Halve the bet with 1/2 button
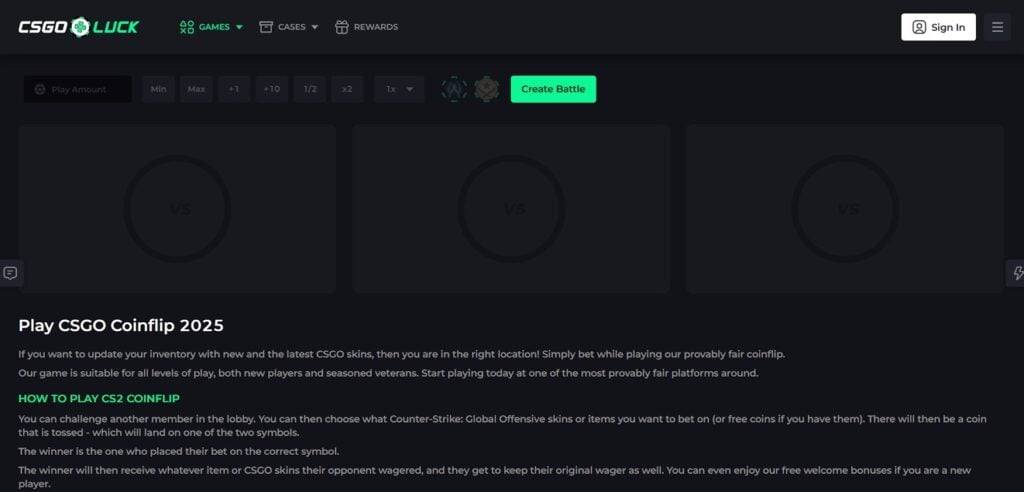The image size is (1024, 492). (x=310, y=89)
